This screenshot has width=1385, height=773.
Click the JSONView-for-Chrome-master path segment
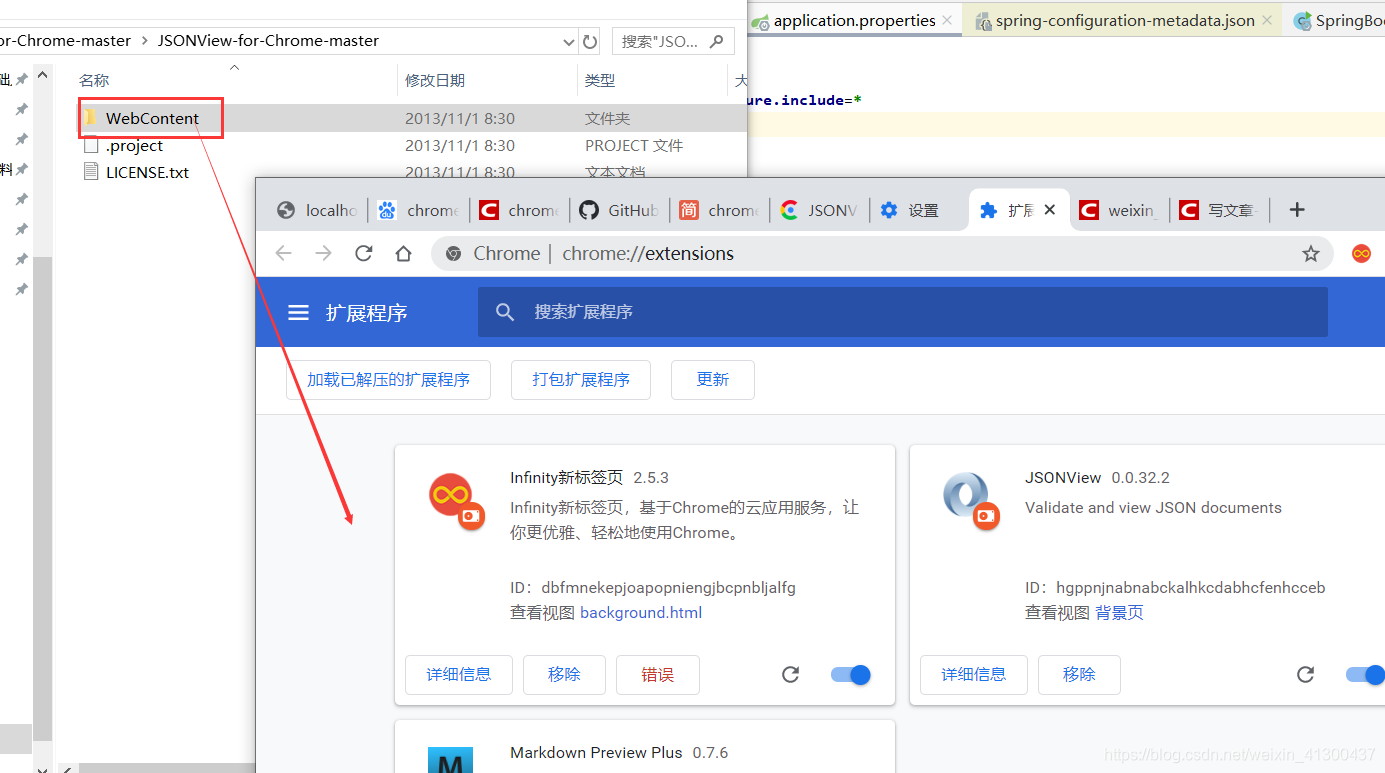(268, 41)
